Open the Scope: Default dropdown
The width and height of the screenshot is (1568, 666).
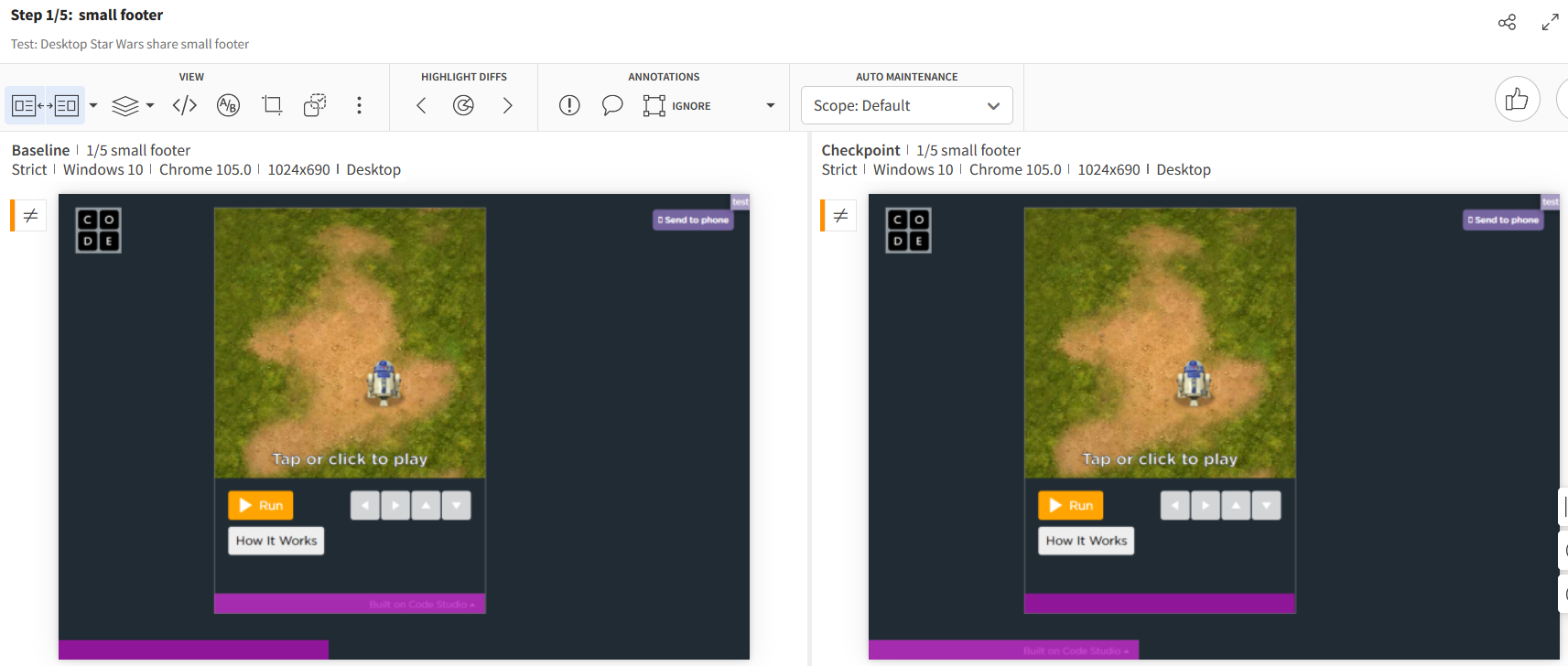coord(907,105)
